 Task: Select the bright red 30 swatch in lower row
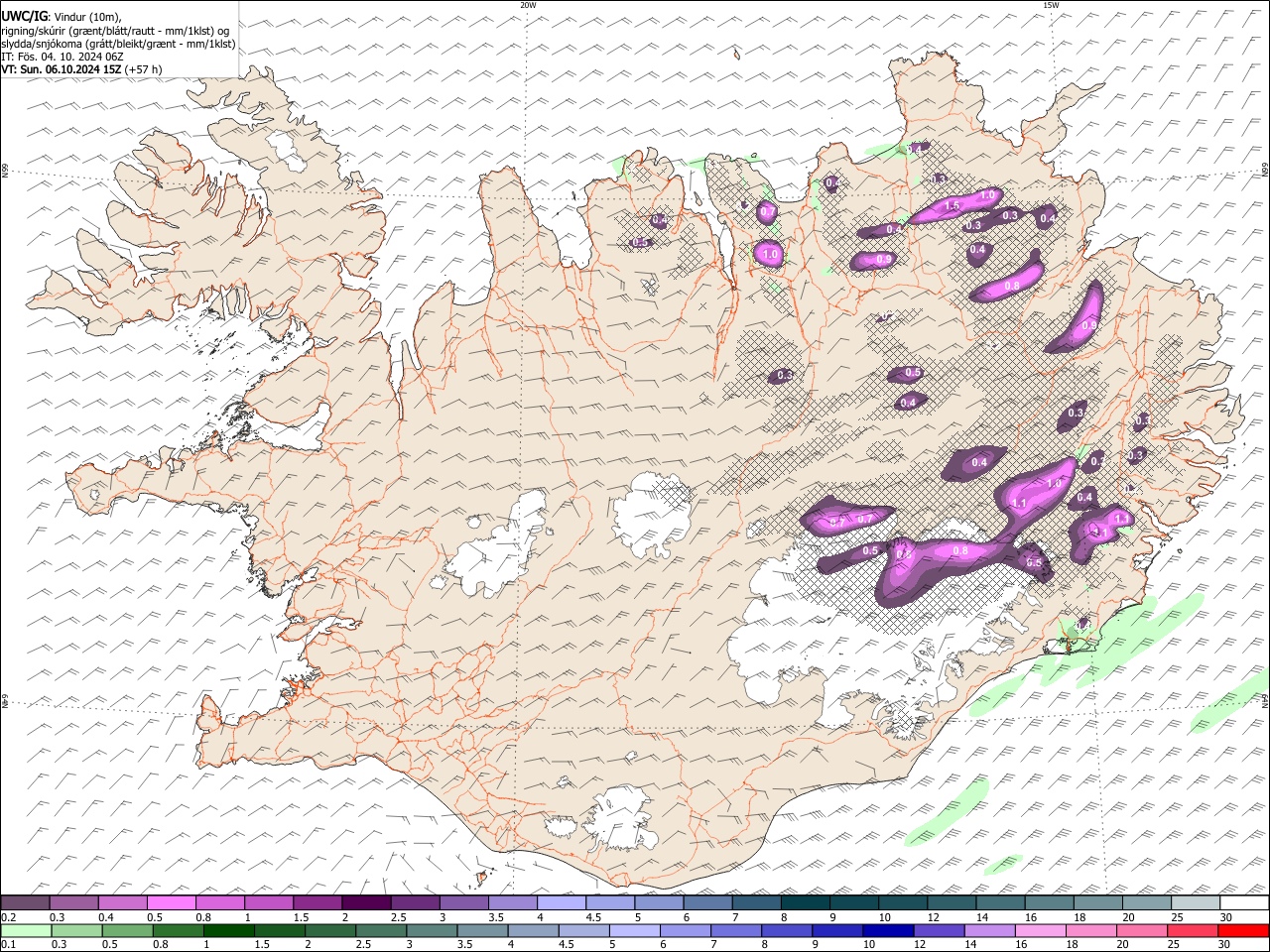click(x=1243, y=930)
